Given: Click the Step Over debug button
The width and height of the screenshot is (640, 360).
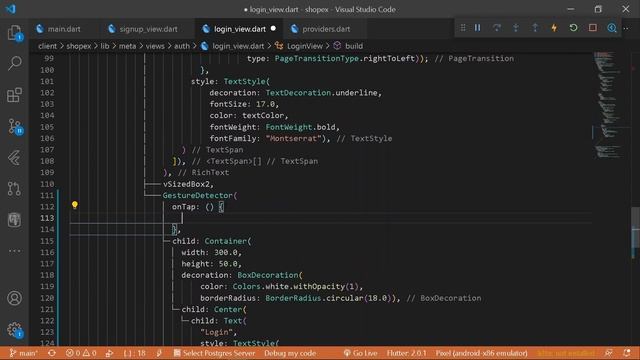Looking at the screenshot, I should (497, 28).
